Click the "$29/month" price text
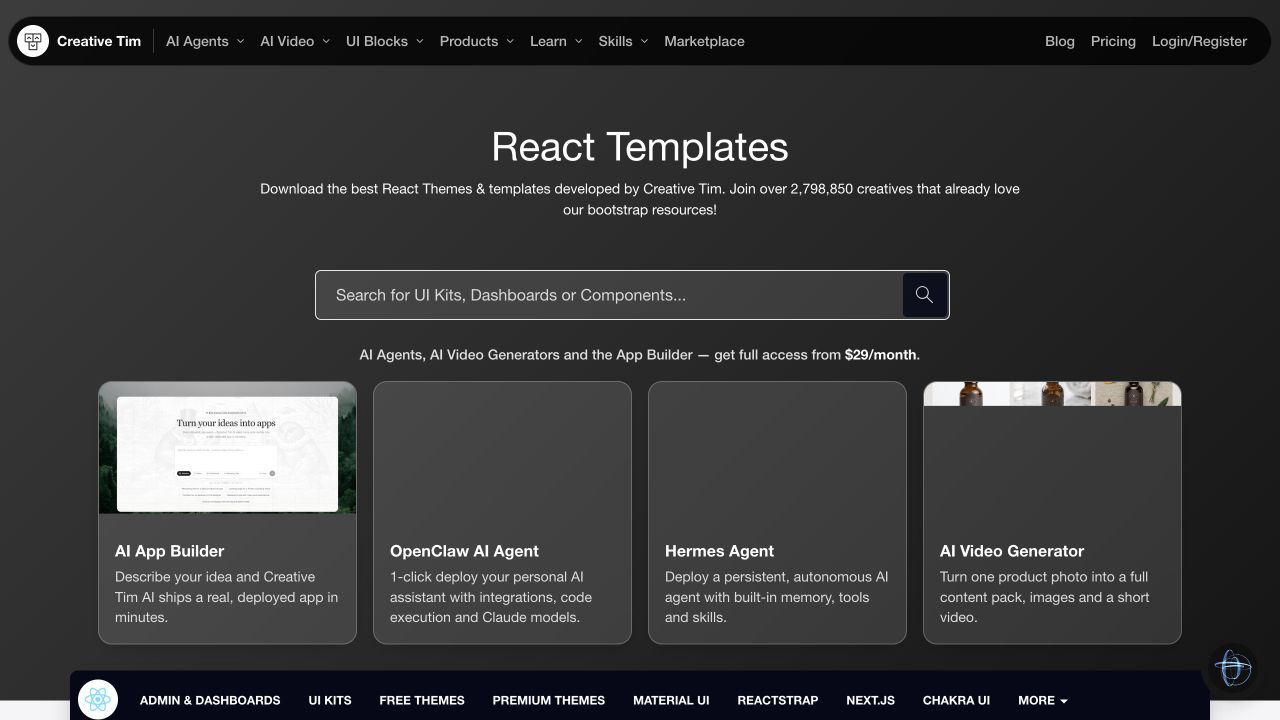Image resolution: width=1280 pixels, height=720 pixels. (880, 355)
